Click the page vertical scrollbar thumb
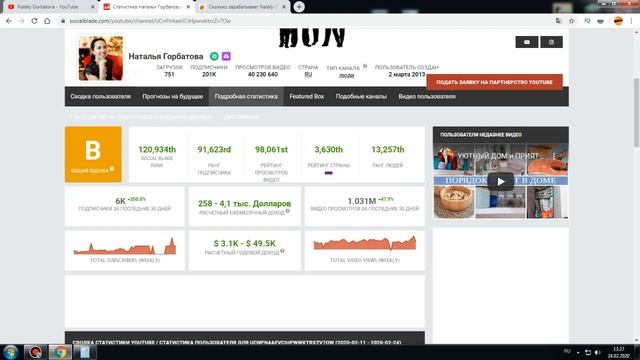The image size is (640, 360). click(636, 112)
